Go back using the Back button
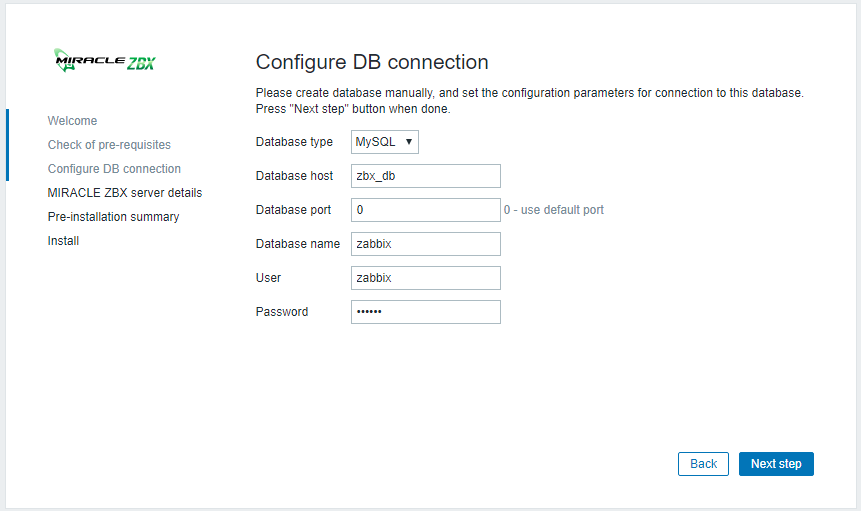This screenshot has height=511, width=861. pos(703,464)
